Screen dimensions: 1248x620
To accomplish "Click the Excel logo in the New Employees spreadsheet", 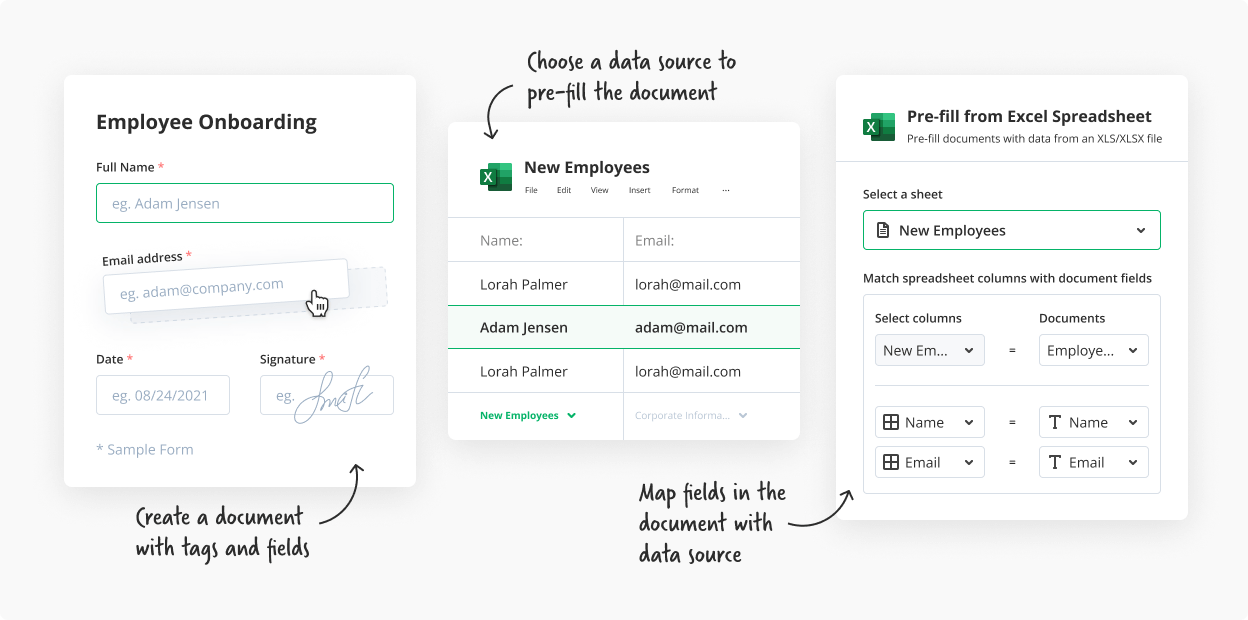I will coord(495,176).
